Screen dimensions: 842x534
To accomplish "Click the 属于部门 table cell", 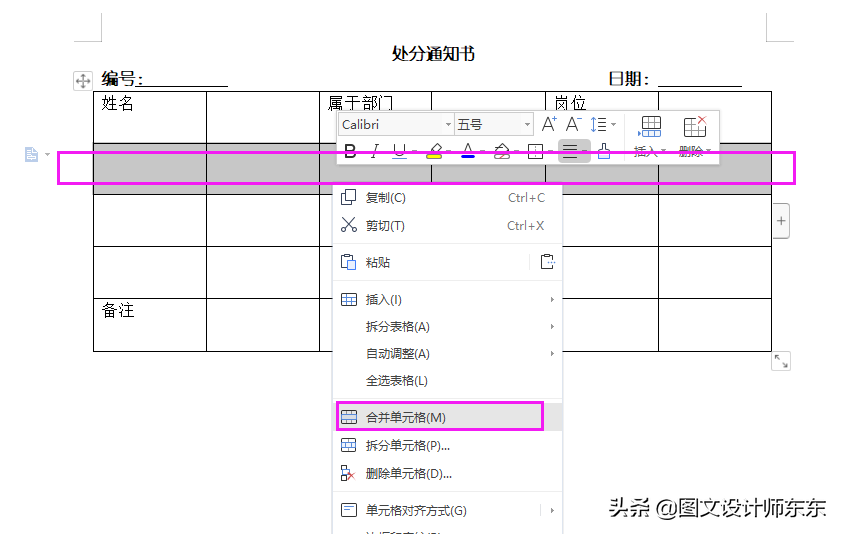I will pyautogui.click(x=375, y=117).
